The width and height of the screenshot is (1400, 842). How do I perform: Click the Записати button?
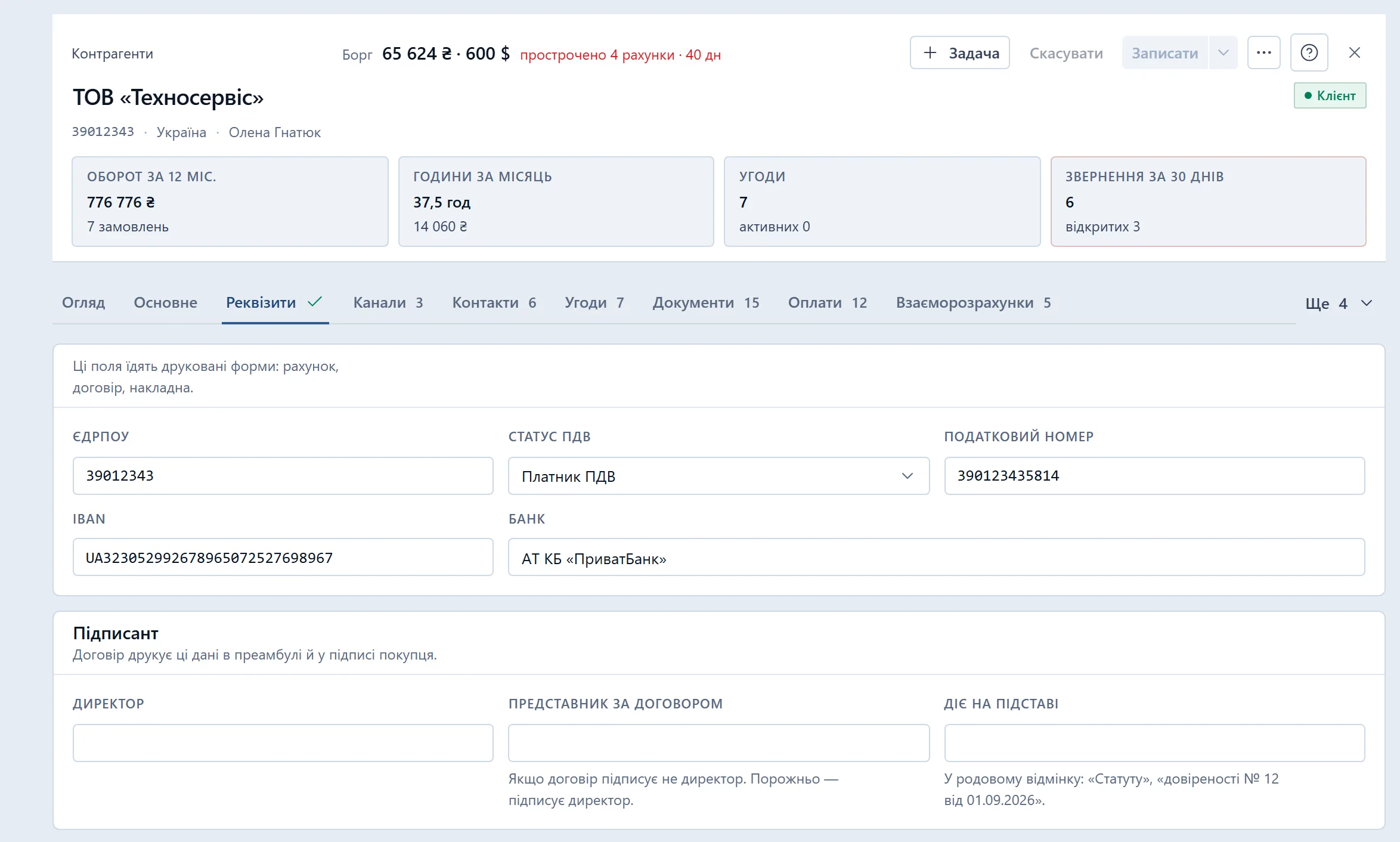[1164, 53]
